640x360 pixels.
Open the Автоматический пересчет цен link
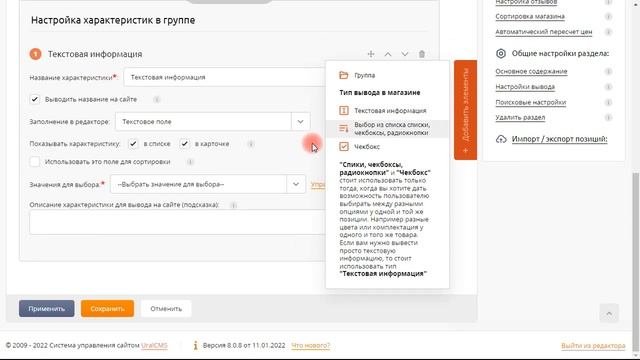click(544, 32)
